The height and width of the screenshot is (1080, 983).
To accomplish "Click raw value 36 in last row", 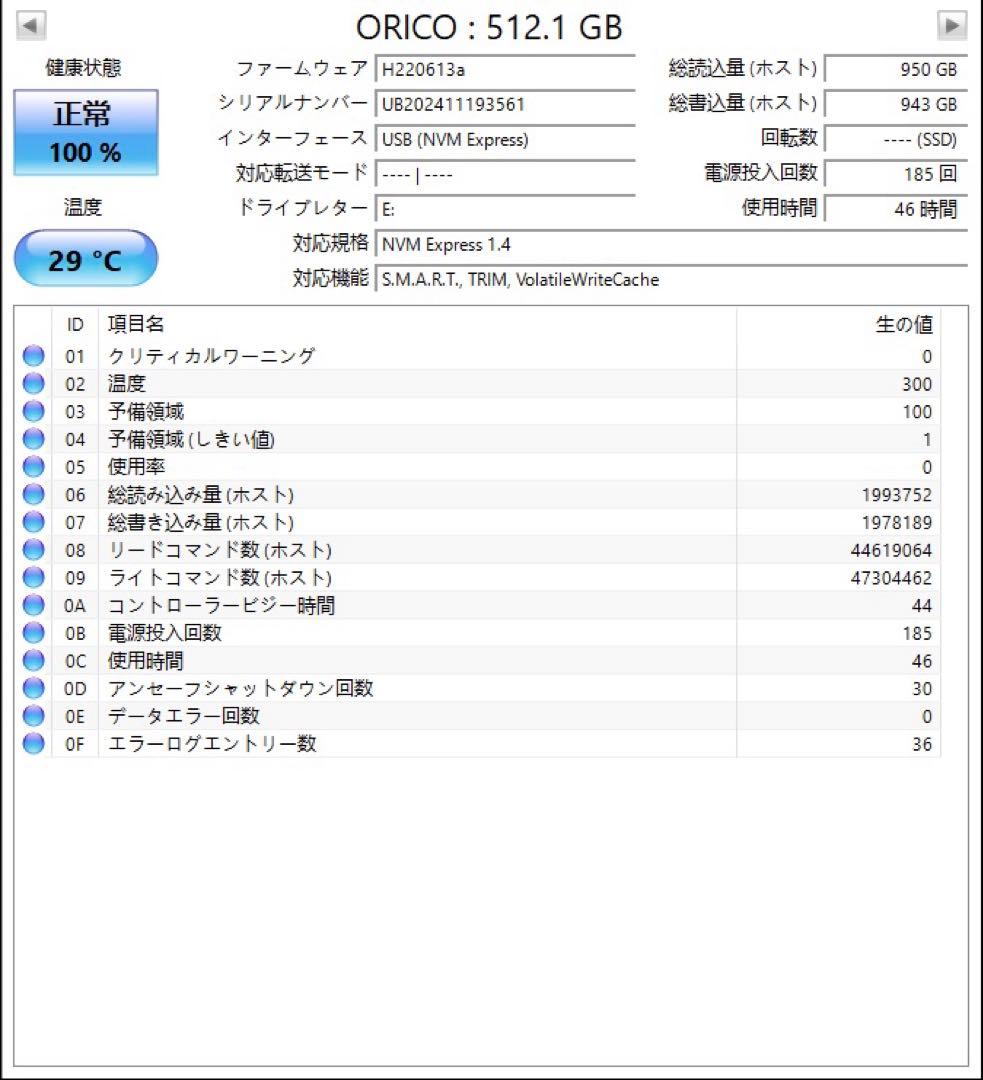I will 922,745.
